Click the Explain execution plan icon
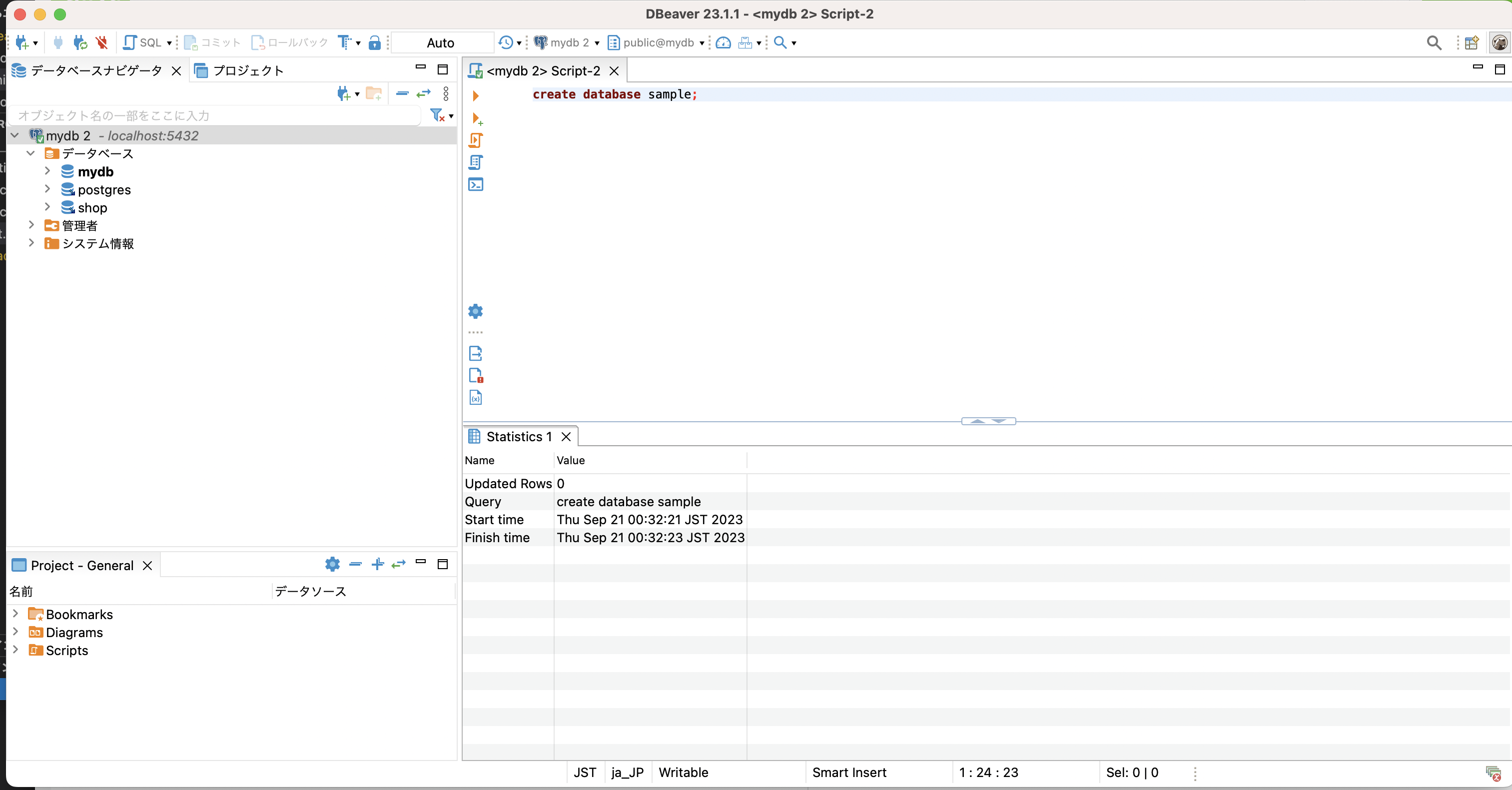Screen dimensions: 1512x790 click(475, 162)
